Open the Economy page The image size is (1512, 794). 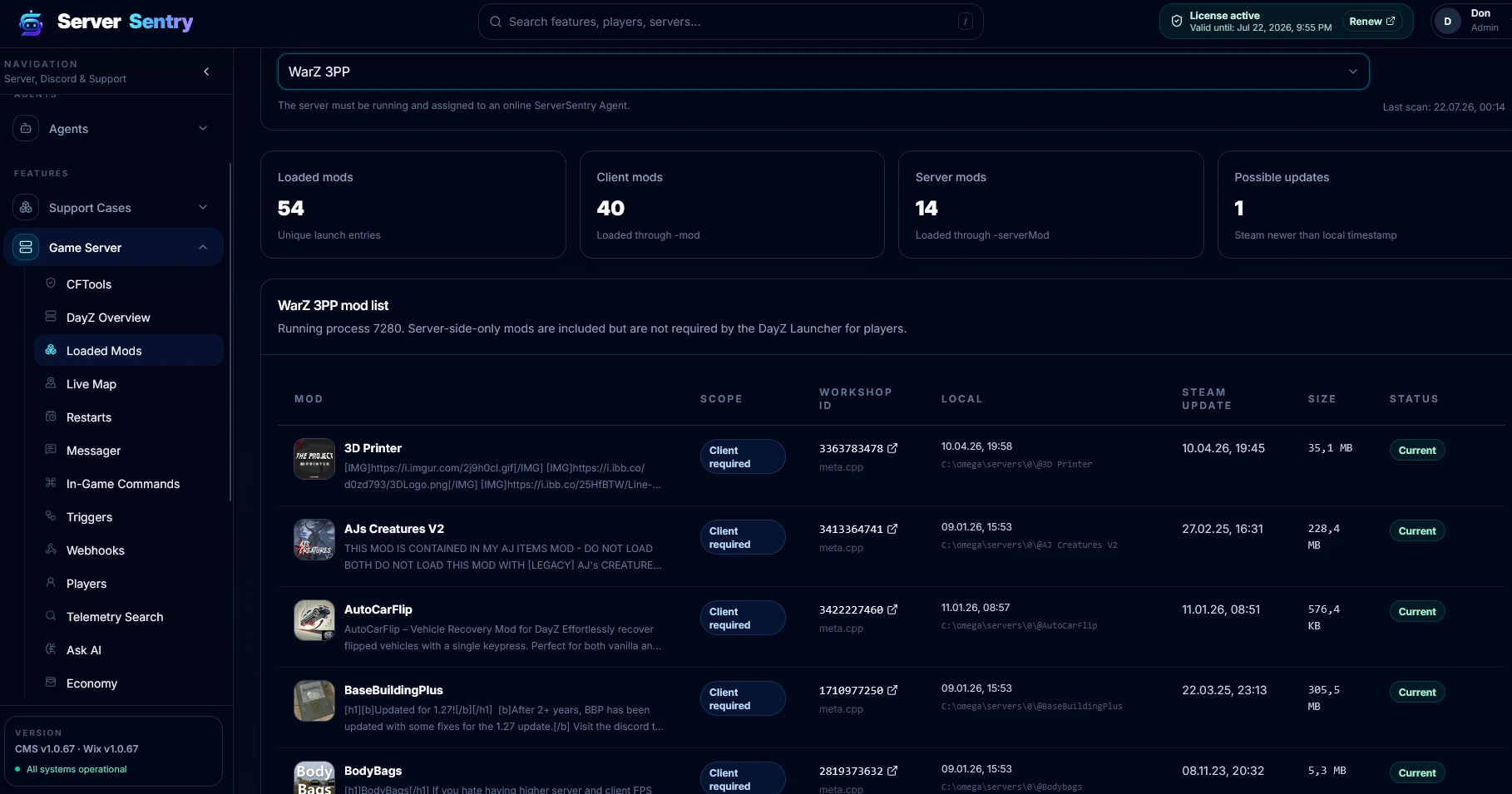(x=129, y=683)
